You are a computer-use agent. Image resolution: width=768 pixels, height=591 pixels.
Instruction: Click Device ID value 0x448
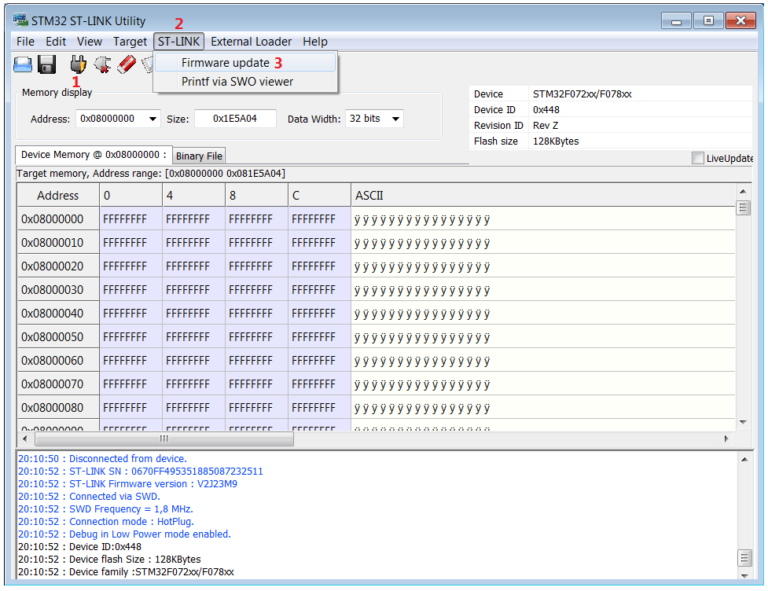point(546,110)
